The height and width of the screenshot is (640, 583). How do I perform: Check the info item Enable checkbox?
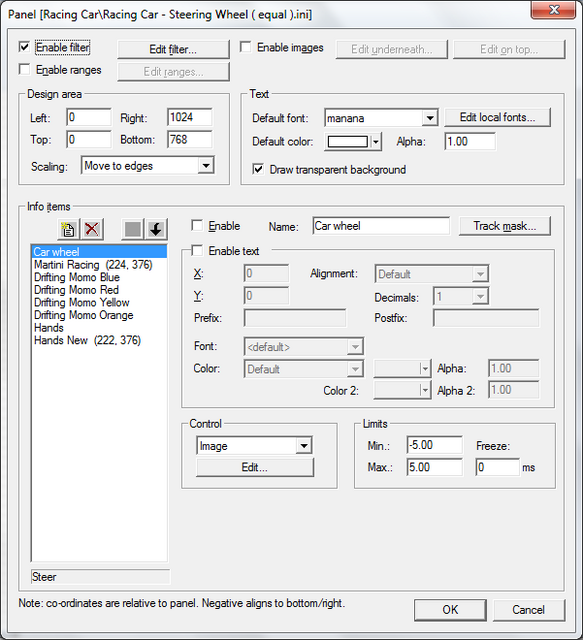[197, 225]
